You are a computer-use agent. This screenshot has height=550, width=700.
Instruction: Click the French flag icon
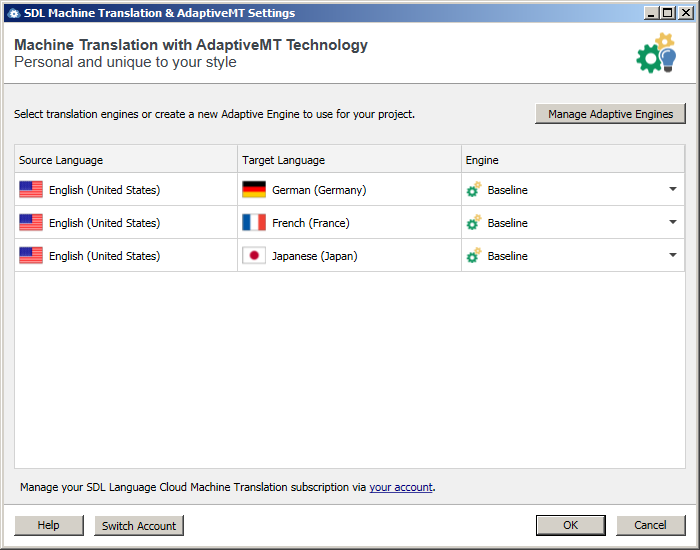[x=254, y=222]
